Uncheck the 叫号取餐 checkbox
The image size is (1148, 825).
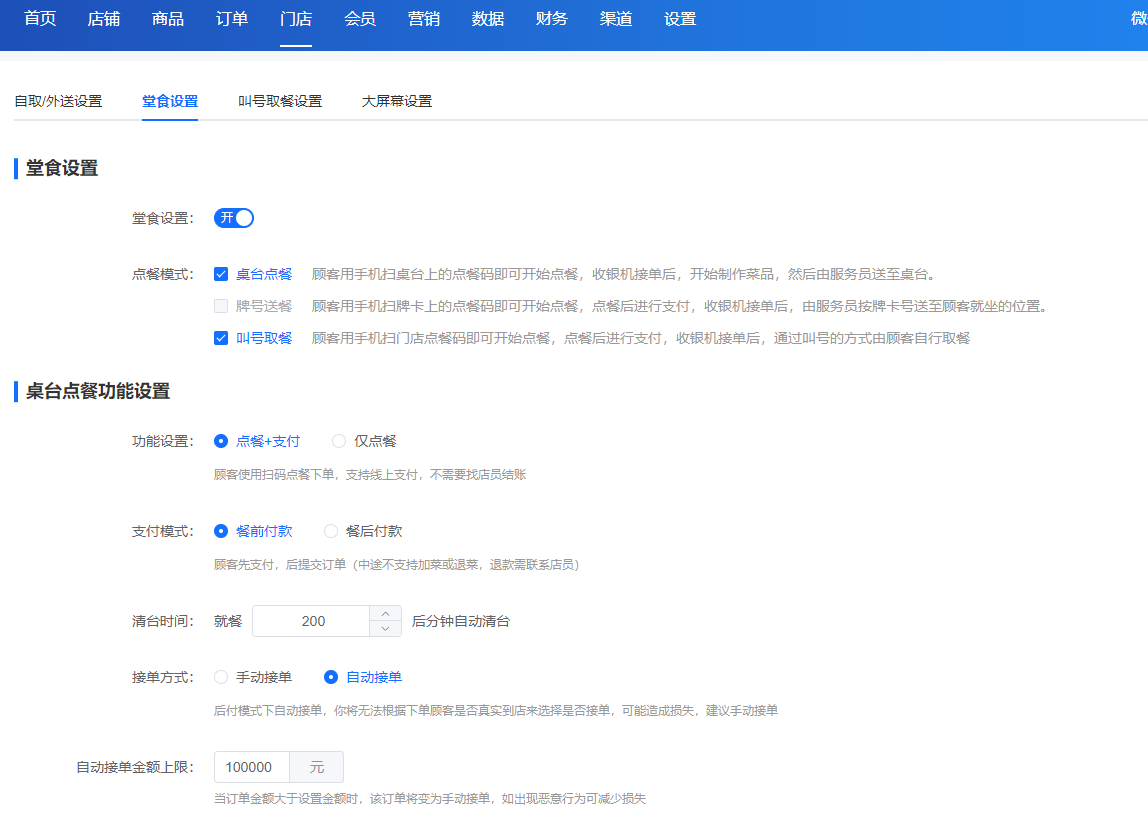[x=221, y=338]
